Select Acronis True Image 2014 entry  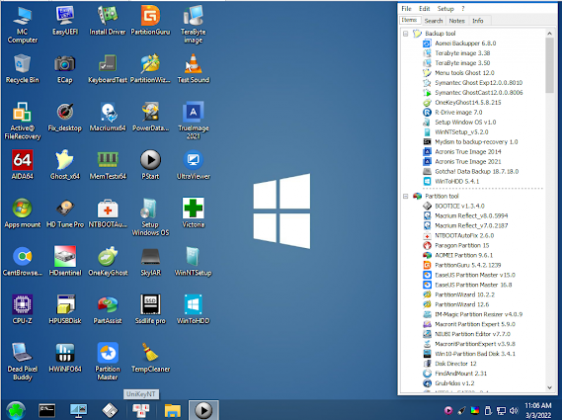[468, 152]
